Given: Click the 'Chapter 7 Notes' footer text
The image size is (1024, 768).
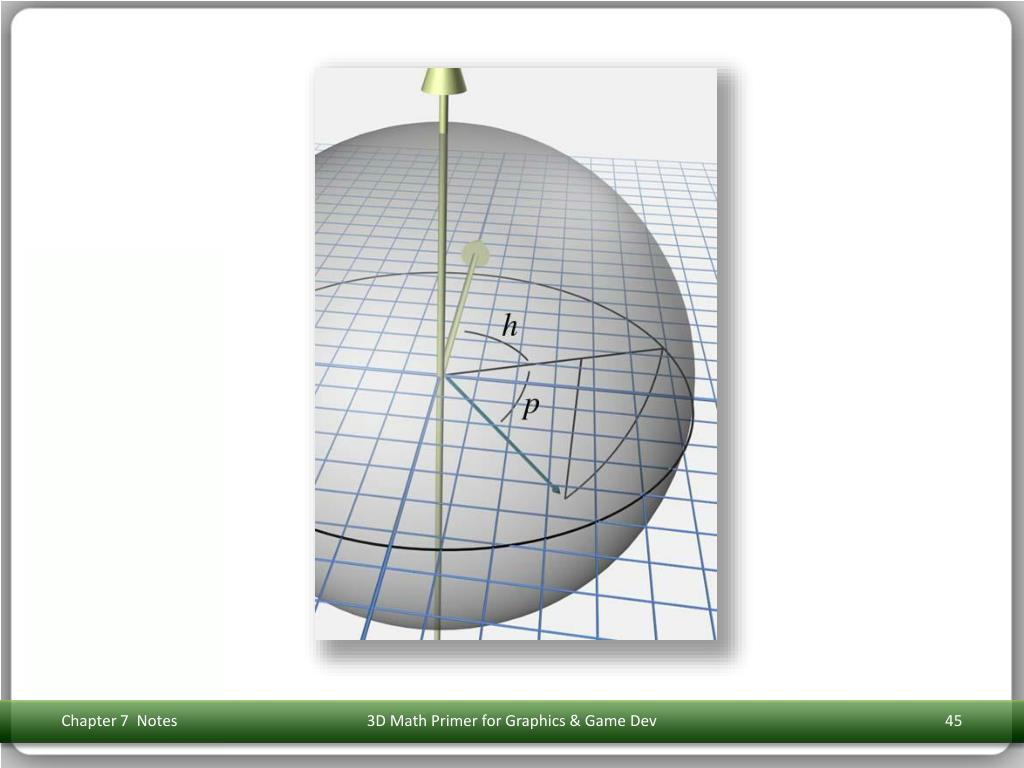Looking at the screenshot, I should pyautogui.click(x=120, y=721).
